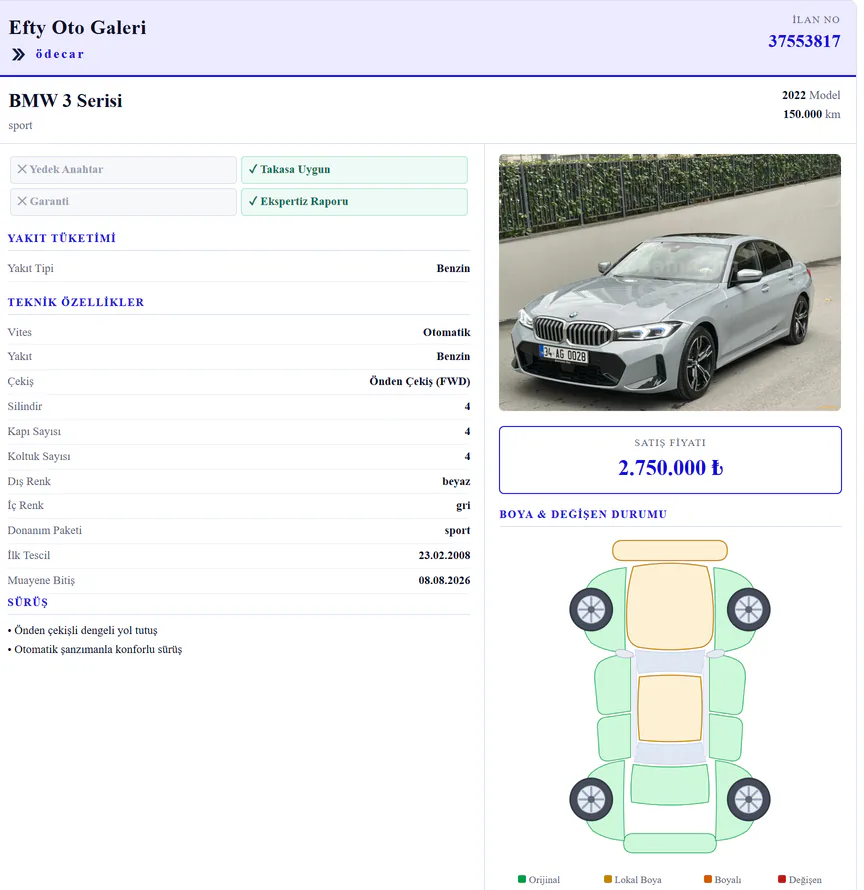This screenshot has width=864, height=890.
Task: Click the double-chevron ödecar logo icon
Action: pos(19,54)
